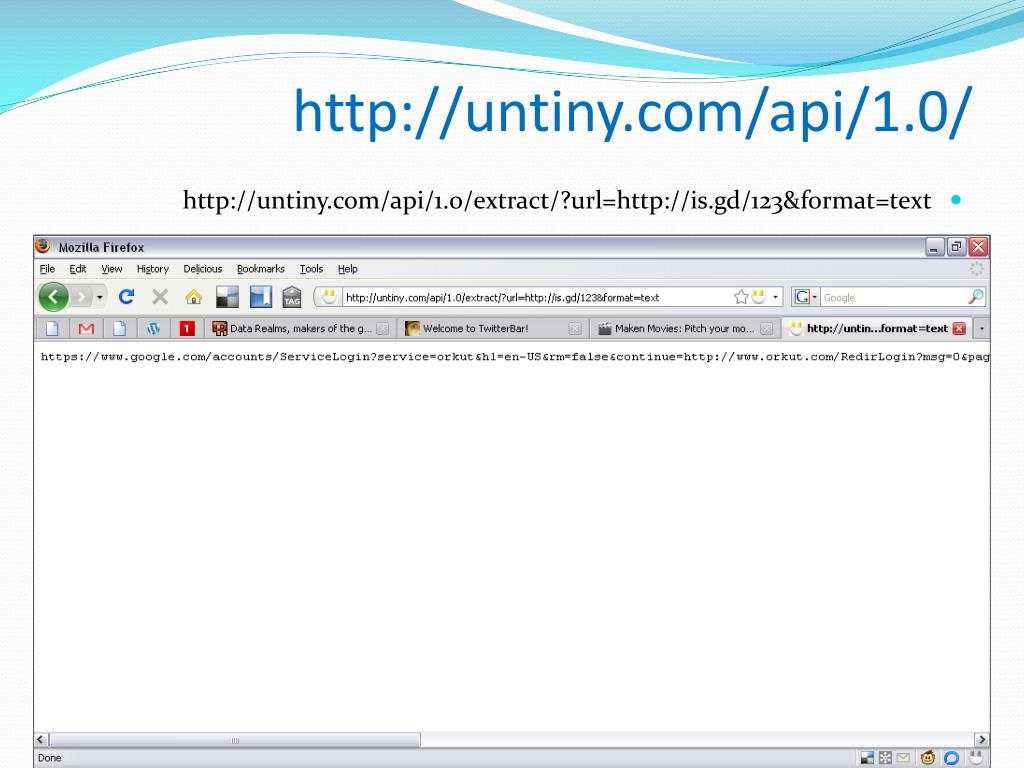Screen dimensions: 1024x768
Task: Restore down the Mozilla Firefox window
Action: pos(956,247)
